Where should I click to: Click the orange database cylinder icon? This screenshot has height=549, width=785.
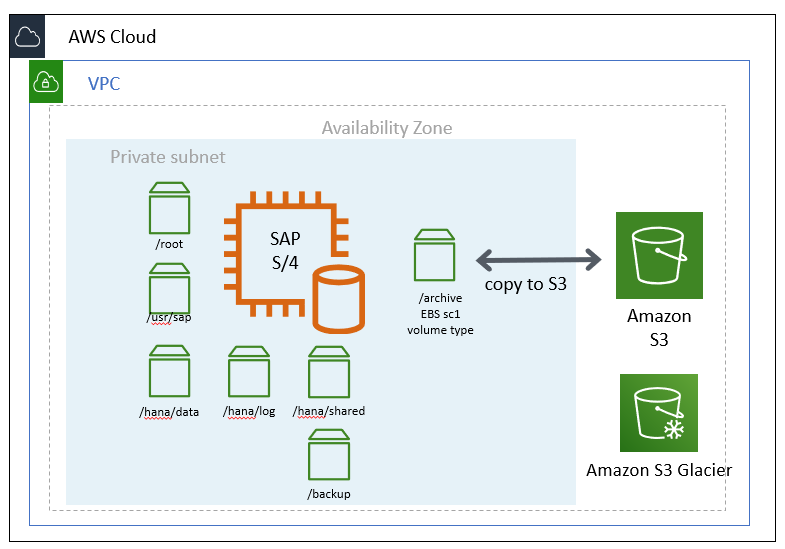point(337,298)
